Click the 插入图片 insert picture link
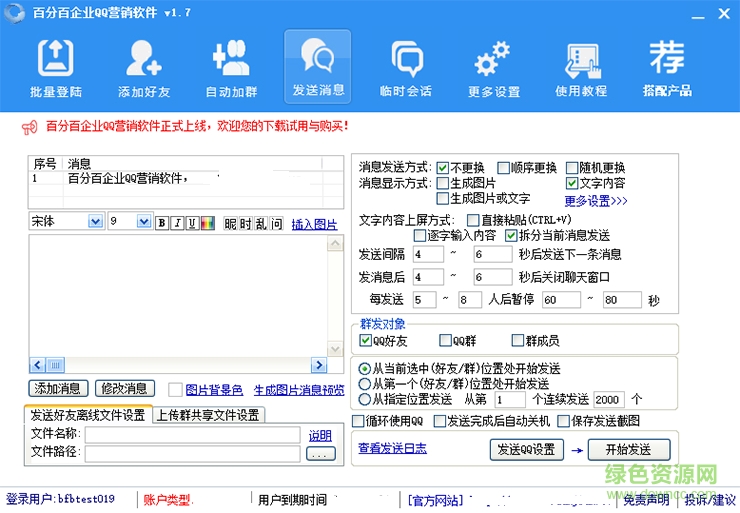 (x=314, y=225)
